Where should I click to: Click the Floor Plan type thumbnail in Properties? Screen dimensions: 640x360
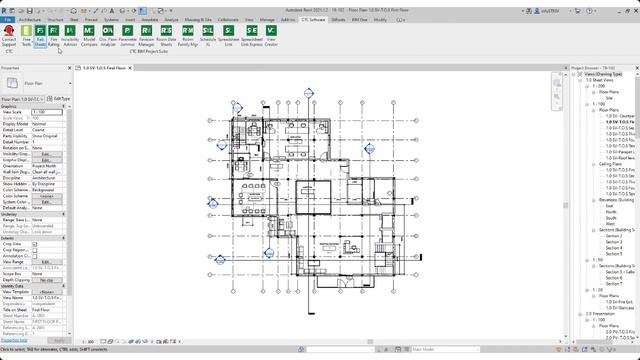point(12,83)
